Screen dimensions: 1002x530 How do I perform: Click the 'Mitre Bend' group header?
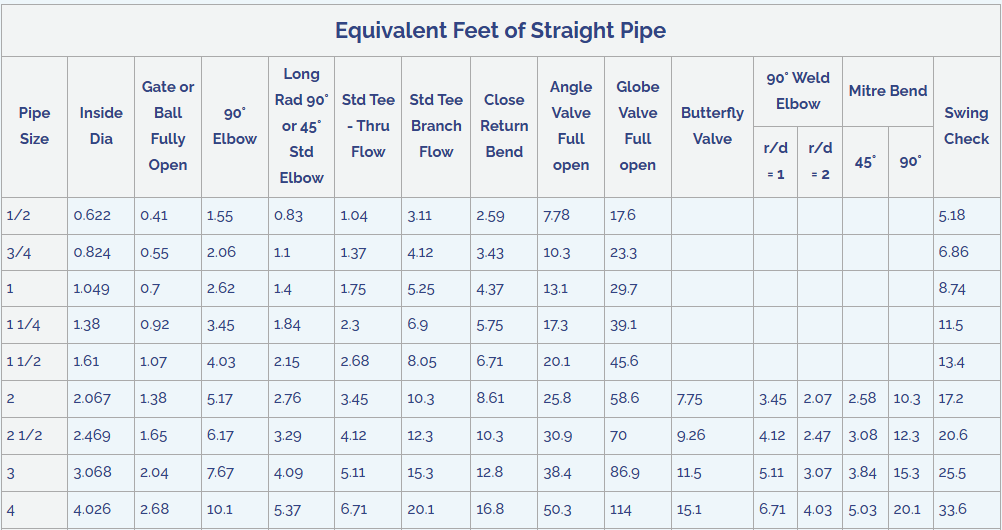point(888,91)
